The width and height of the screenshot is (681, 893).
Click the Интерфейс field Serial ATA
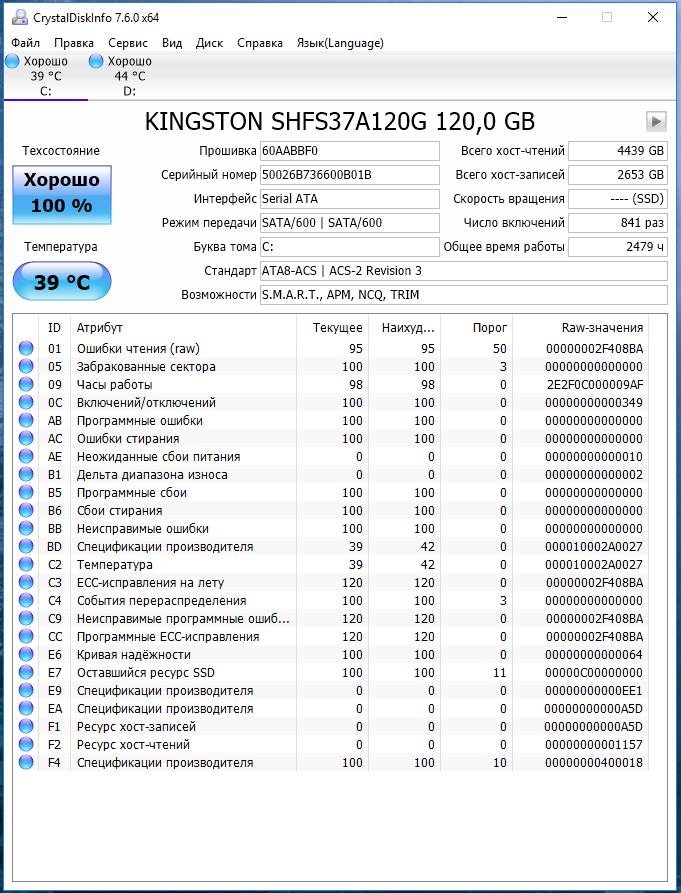pos(350,199)
